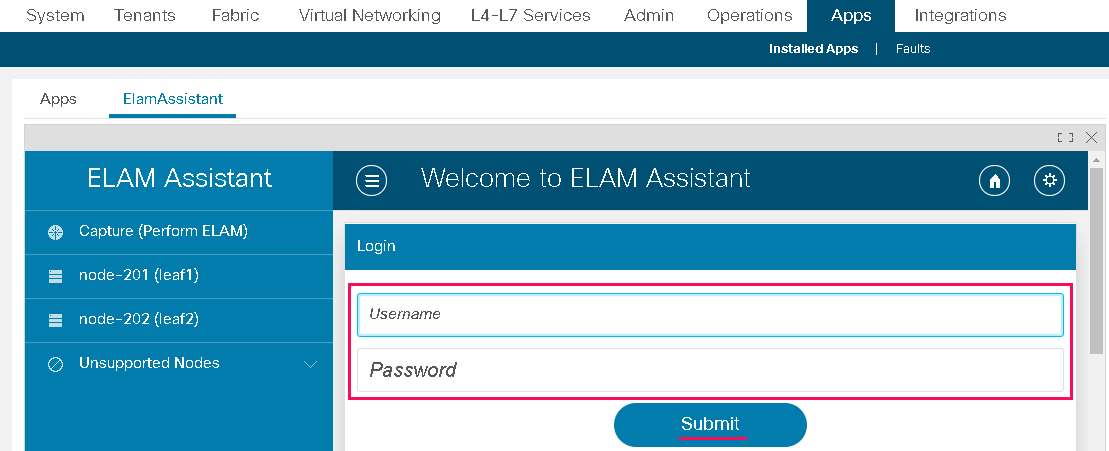The width and height of the screenshot is (1109, 451).
Task: Go to ELAM Assistant home icon
Action: (994, 181)
